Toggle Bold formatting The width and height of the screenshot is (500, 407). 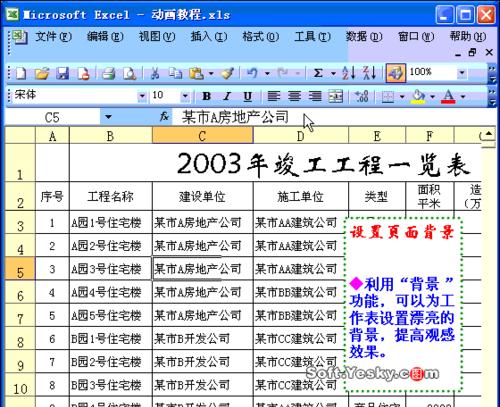coord(207,96)
